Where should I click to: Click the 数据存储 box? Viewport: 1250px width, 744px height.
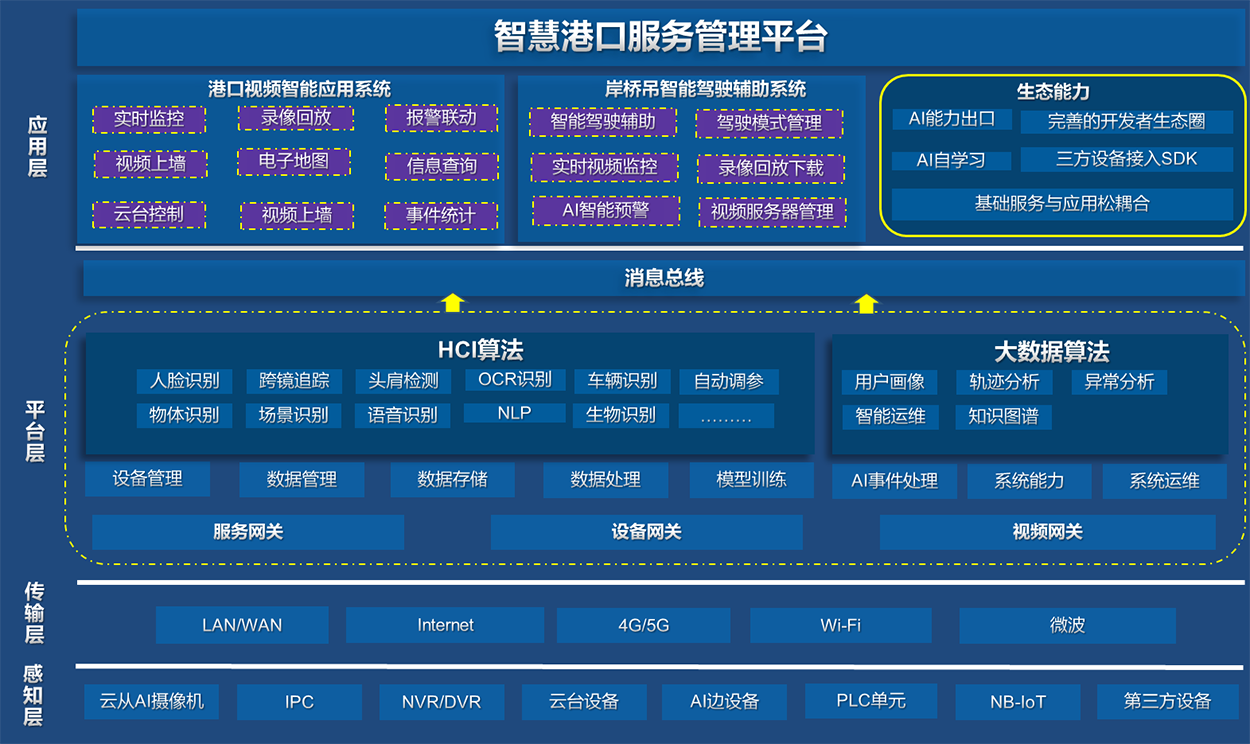[453, 480]
